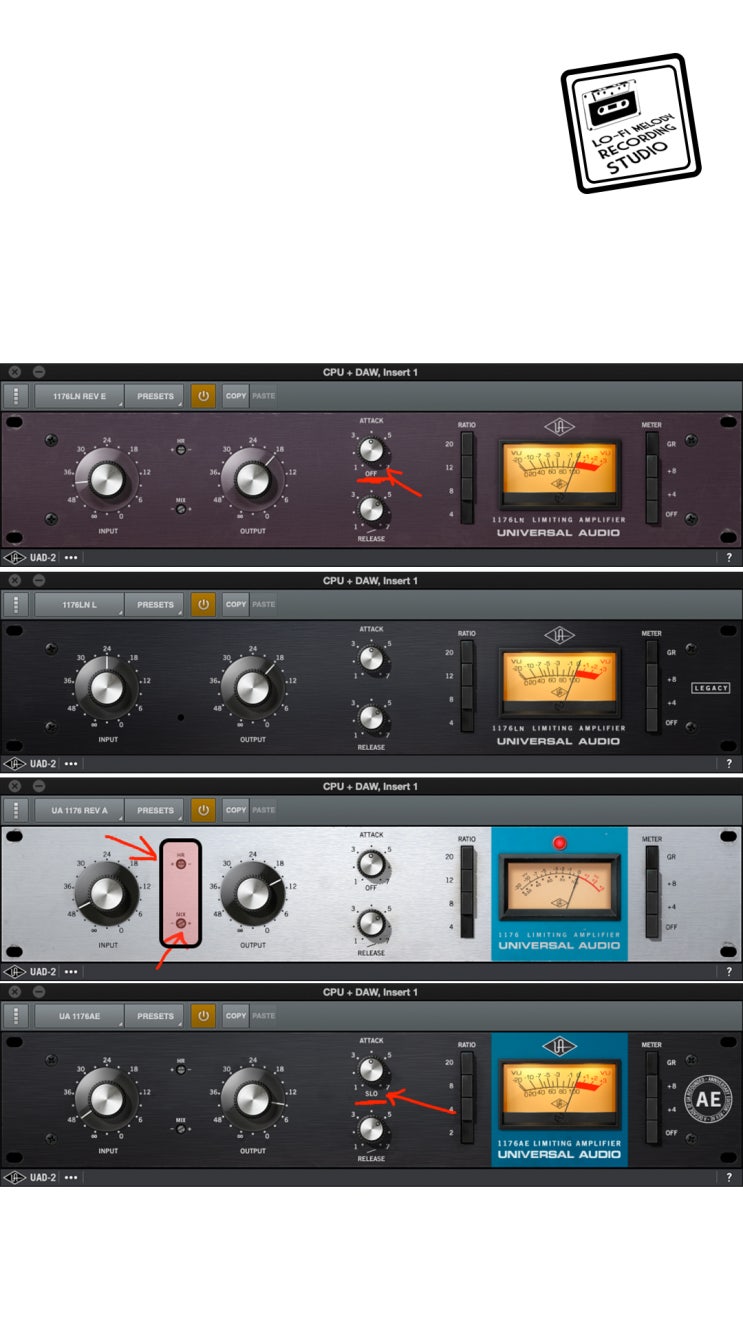Click the HR screw on UA 1176AE
Viewport: 743px width, 1321px height.
point(181,1069)
